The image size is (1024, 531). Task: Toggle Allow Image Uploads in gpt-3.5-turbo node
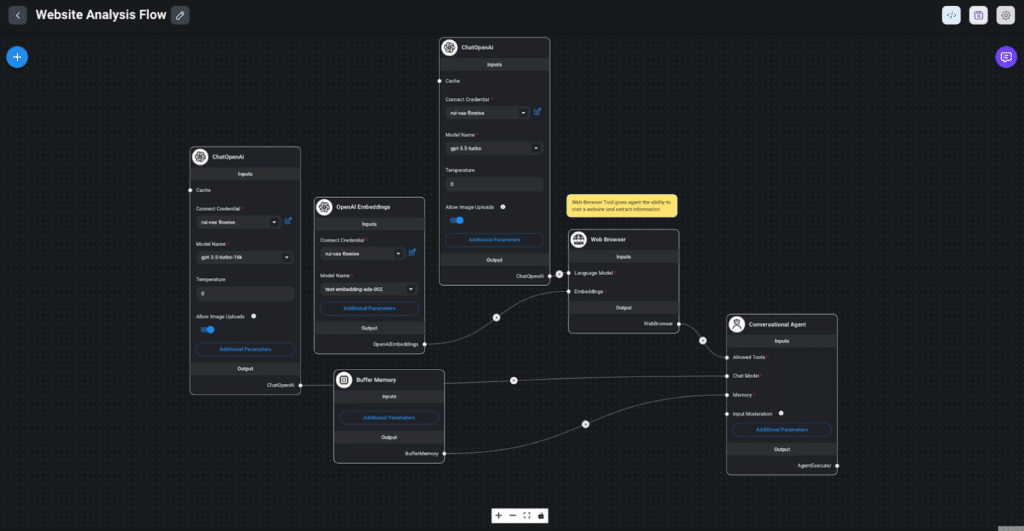(457, 221)
